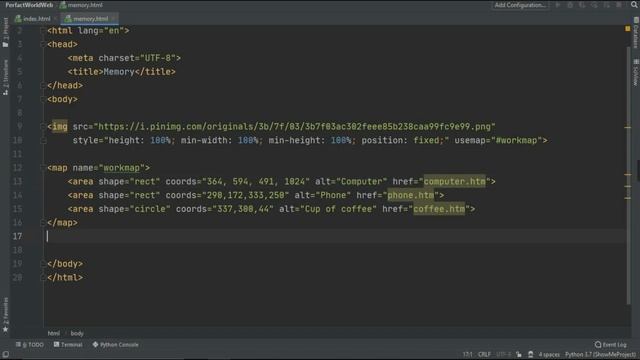The image size is (640, 360).
Task: Collapse the html tag fold
Action: pos(43,31)
